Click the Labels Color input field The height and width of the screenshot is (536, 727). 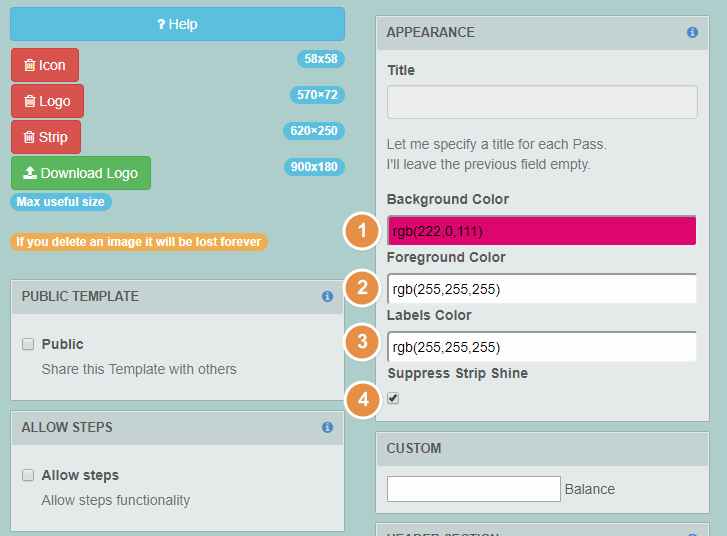pos(542,347)
